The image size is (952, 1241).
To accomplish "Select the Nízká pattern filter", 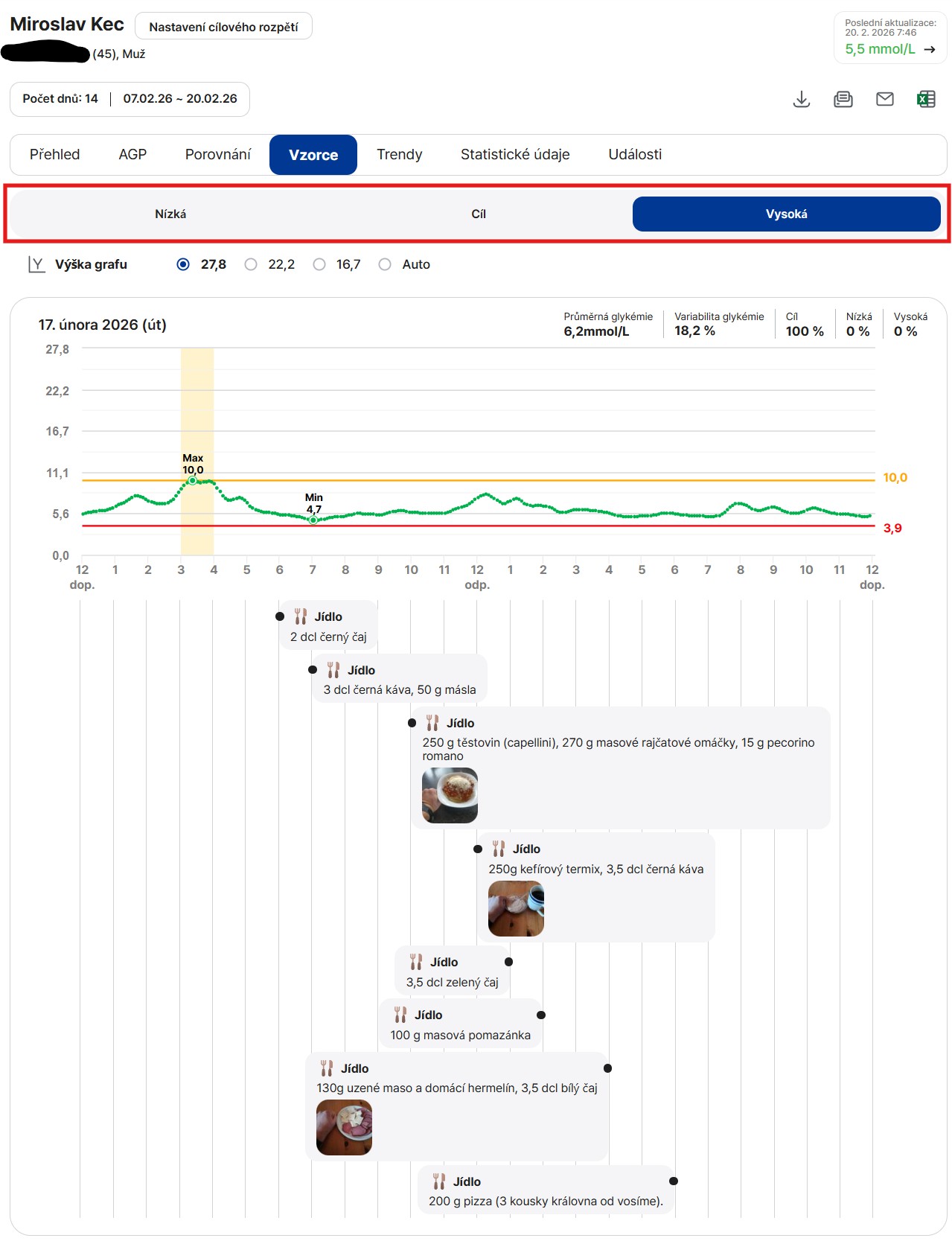I will point(170,214).
